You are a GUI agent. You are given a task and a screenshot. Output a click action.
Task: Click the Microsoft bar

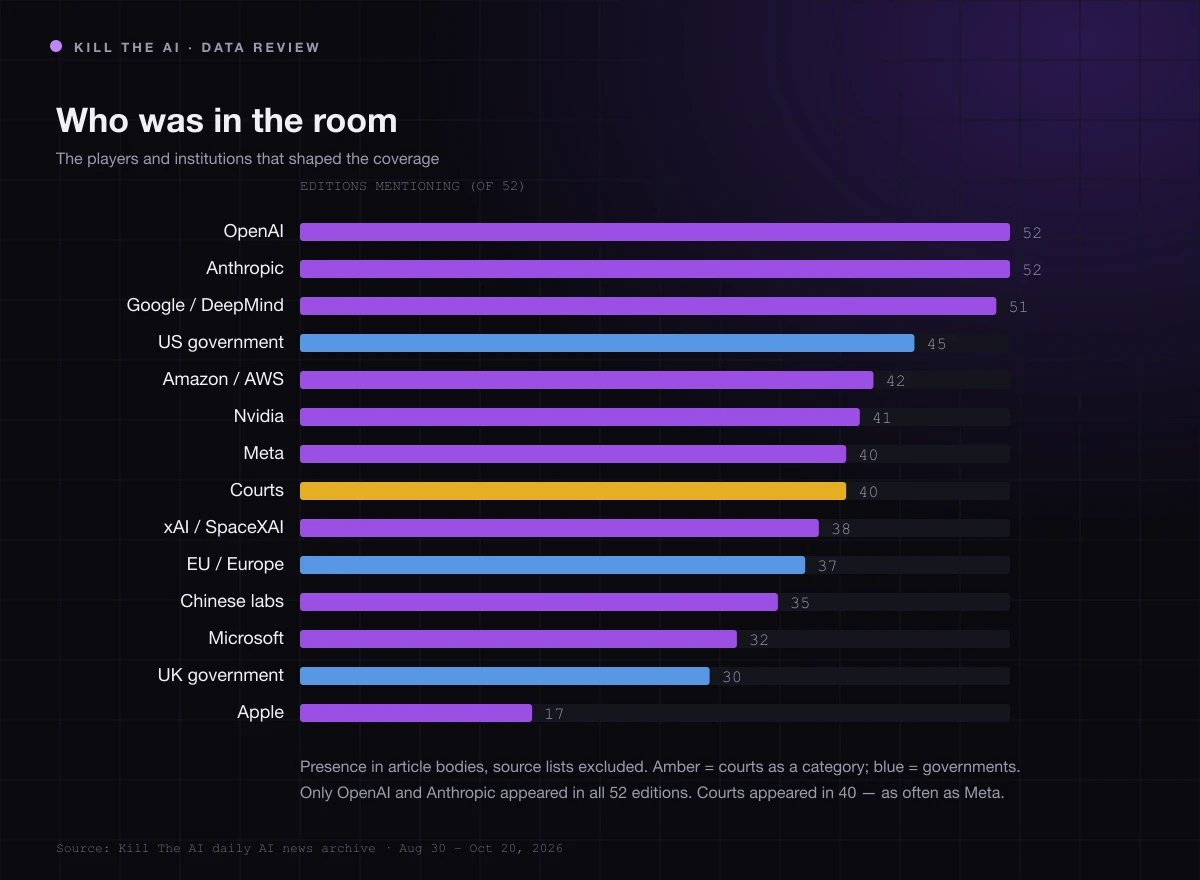tap(518, 639)
